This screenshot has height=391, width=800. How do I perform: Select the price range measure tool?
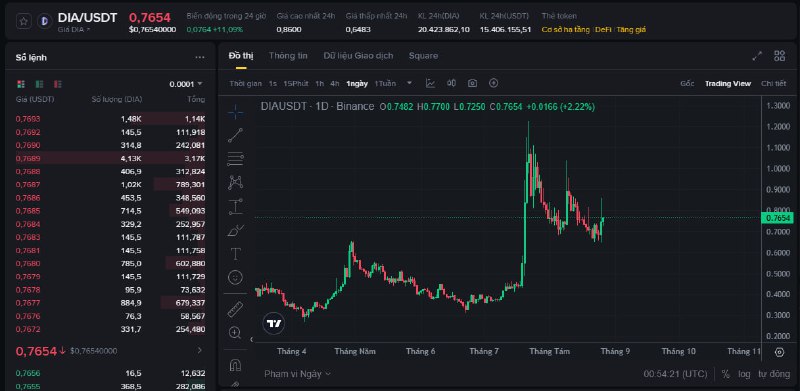pyautogui.click(x=235, y=207)
